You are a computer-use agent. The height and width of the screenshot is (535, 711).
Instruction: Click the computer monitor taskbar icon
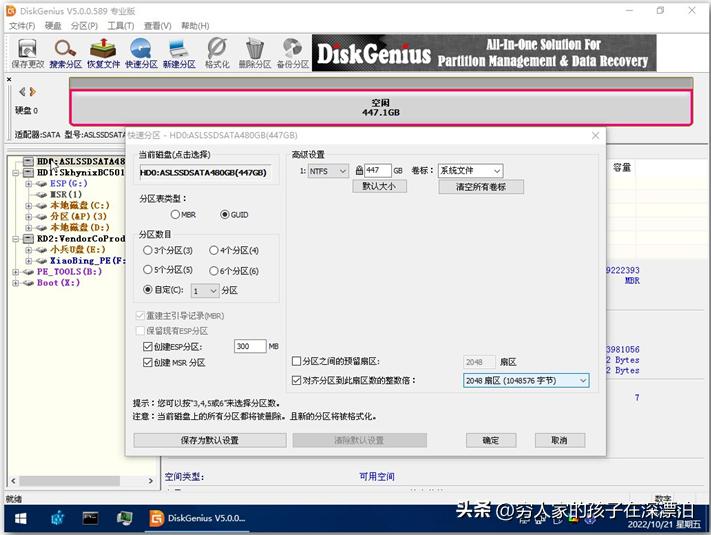[124, 518]
